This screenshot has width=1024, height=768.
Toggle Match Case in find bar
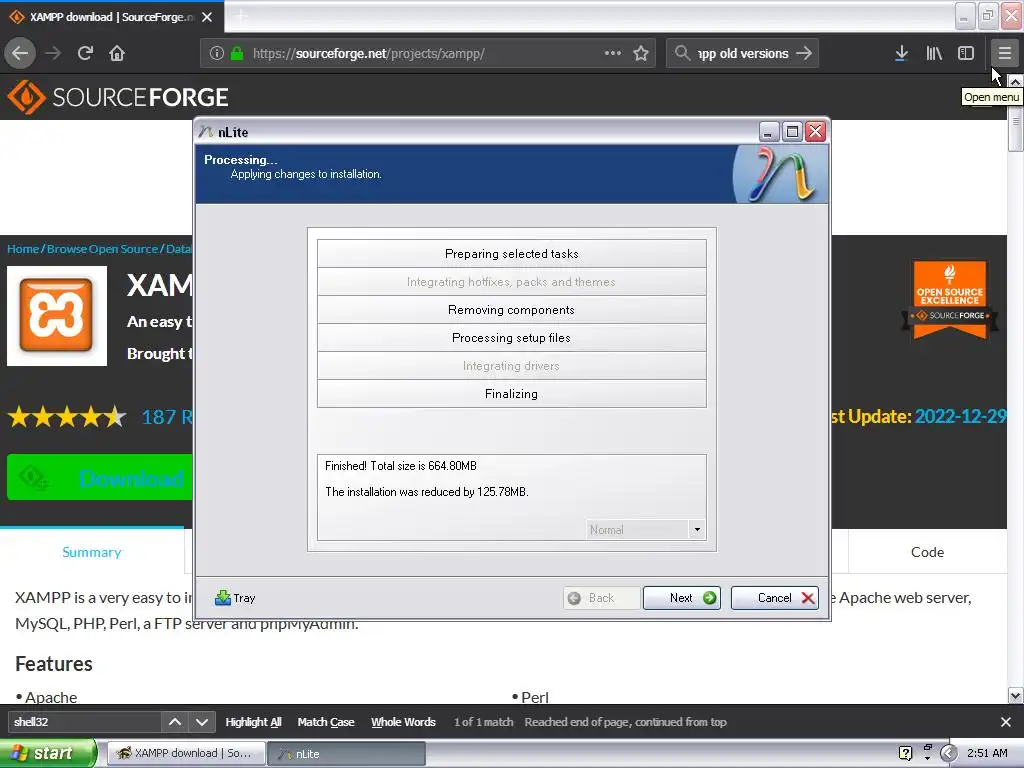[x=326, y=722]
